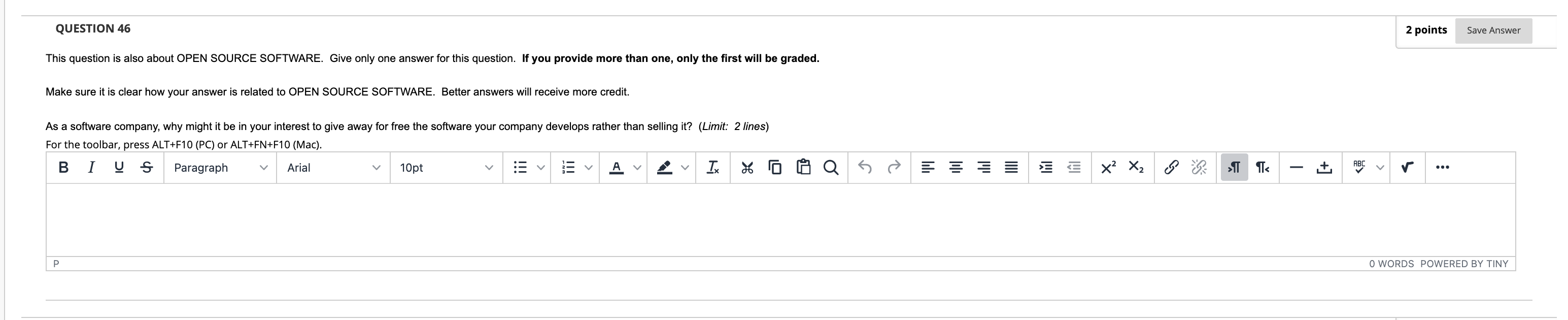This screenshot has height=320, width=1568.
Task: Toggle bold text formatting
Action: 63,167
